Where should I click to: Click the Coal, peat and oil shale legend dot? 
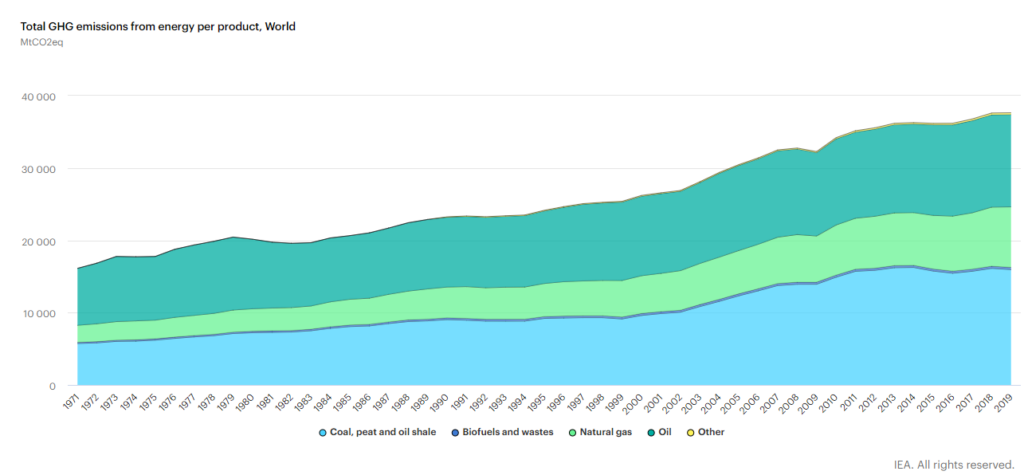[x=323, y=433]
